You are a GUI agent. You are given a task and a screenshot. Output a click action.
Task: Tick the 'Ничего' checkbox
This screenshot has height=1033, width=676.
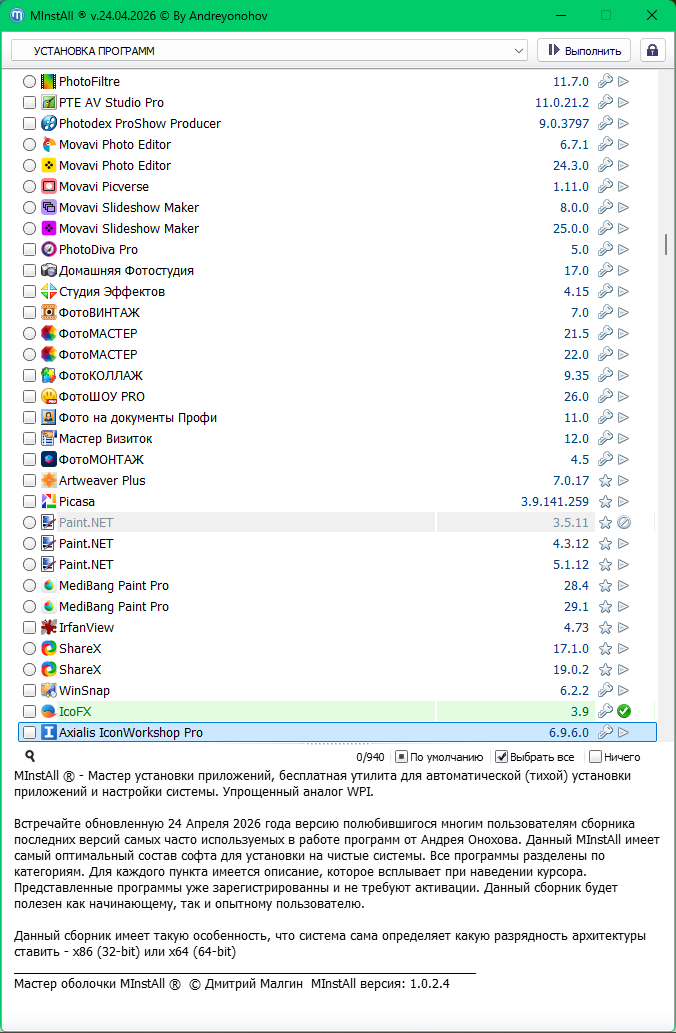[x=596, y=757]
